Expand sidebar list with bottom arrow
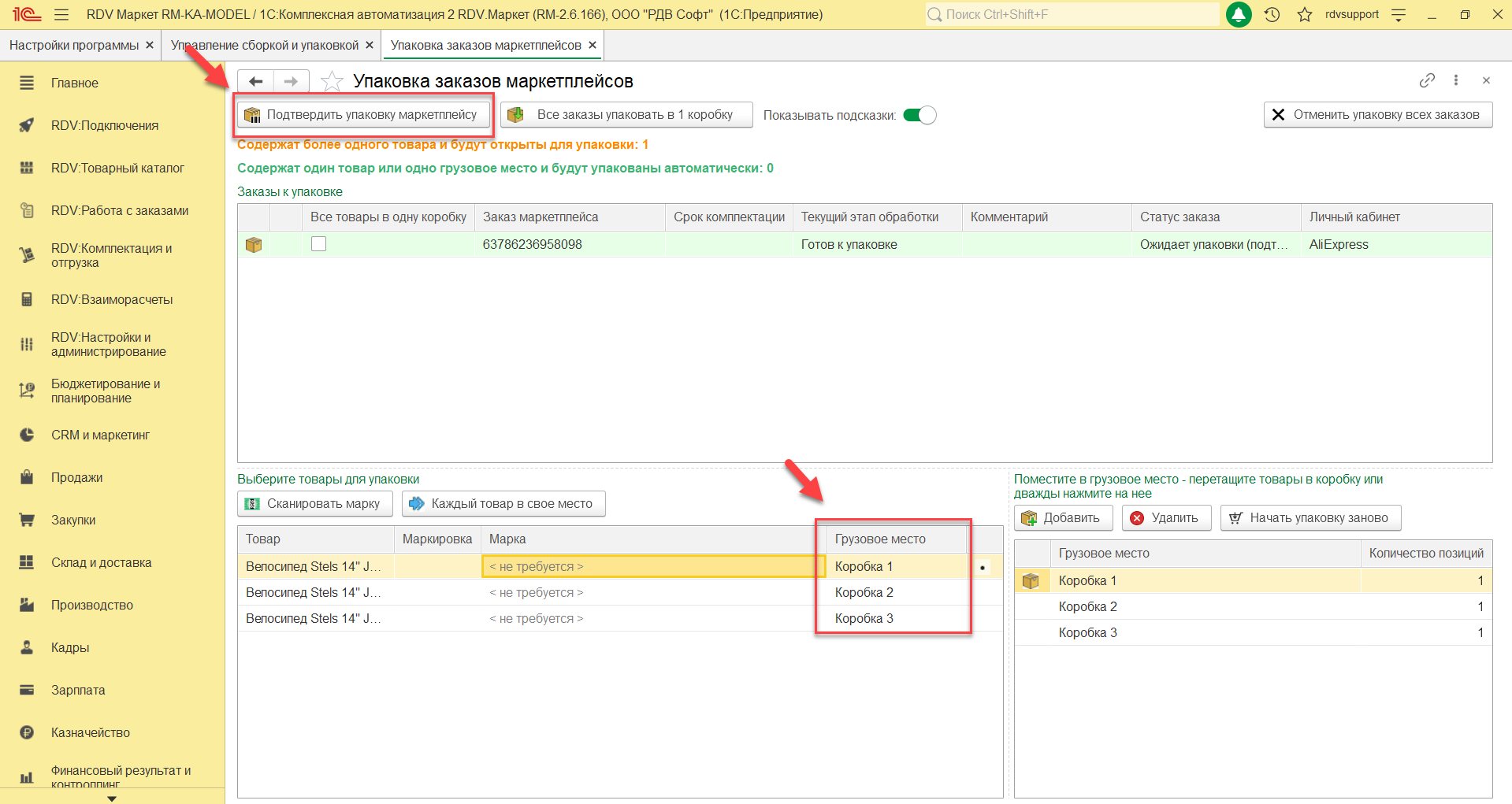Screen dimensions: 1512x804 pos(112,798)
